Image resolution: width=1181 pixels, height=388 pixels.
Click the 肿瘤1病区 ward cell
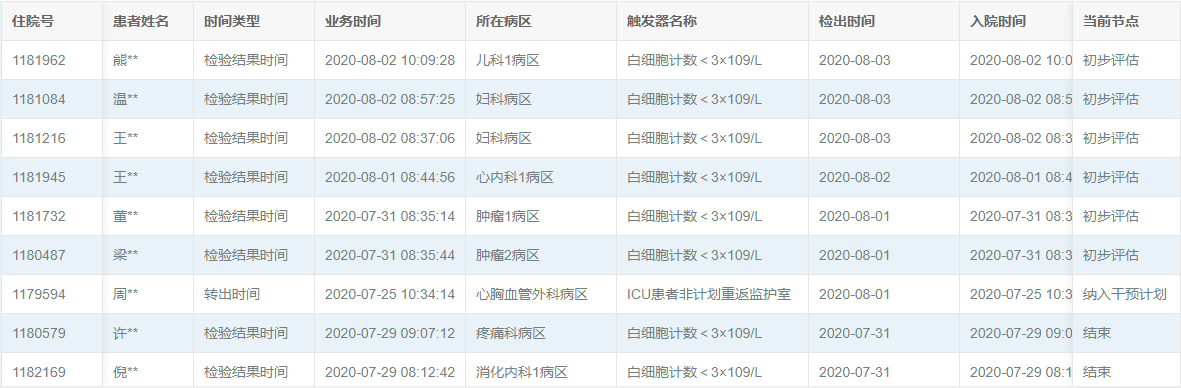pos(508,217)
